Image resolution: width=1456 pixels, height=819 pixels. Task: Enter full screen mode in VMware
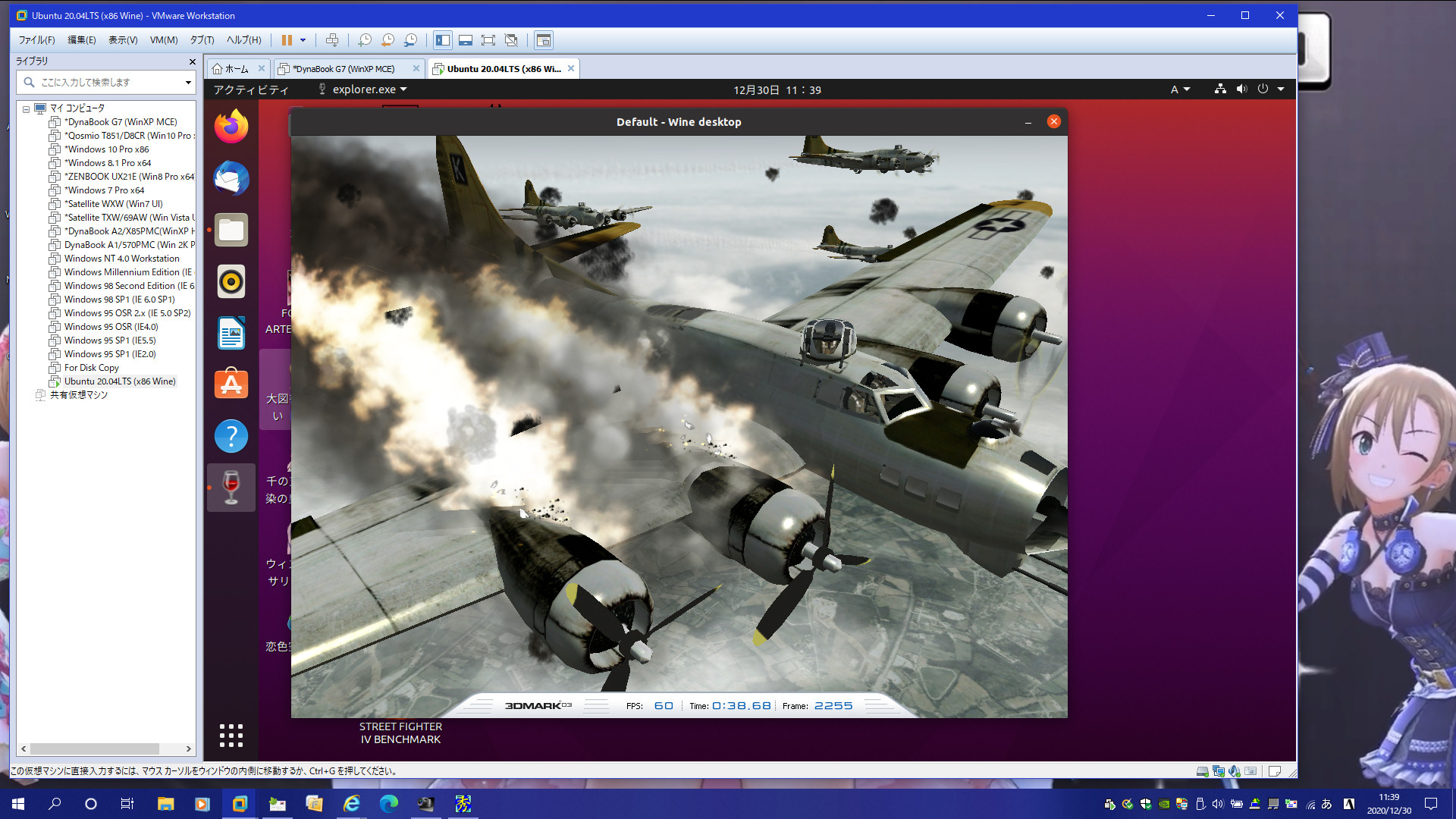488,40
